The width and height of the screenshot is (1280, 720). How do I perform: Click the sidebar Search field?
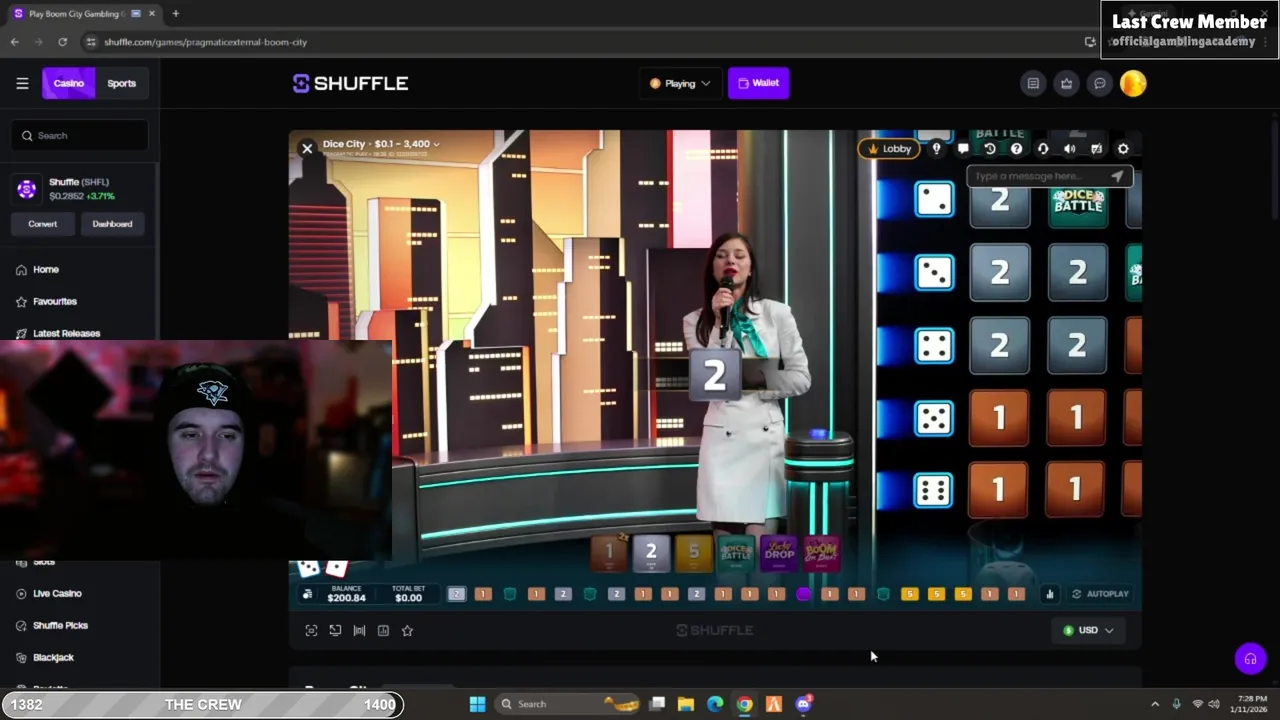click(x=80, y=135)
